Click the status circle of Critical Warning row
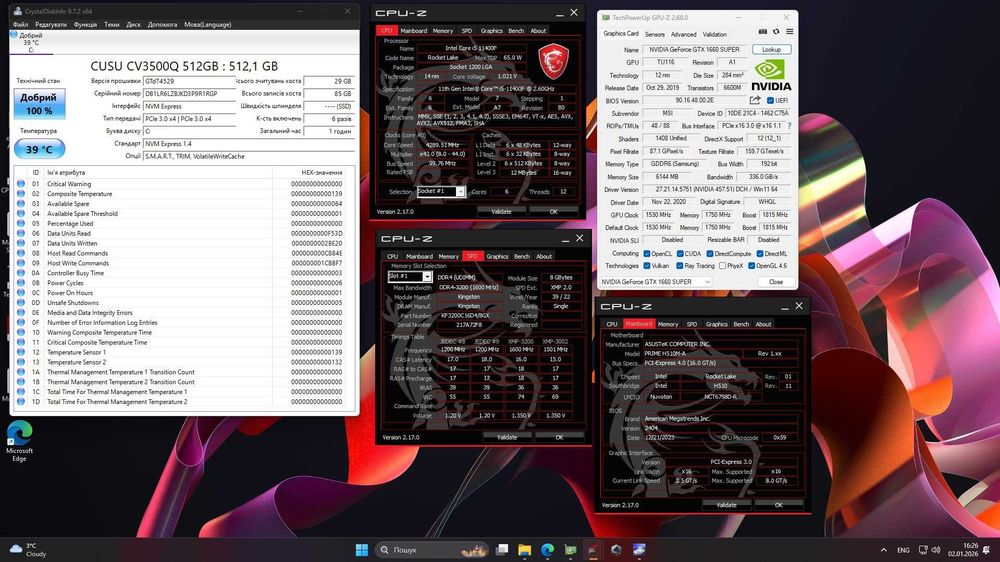1000x562 pixels. (x=21, y=184)
